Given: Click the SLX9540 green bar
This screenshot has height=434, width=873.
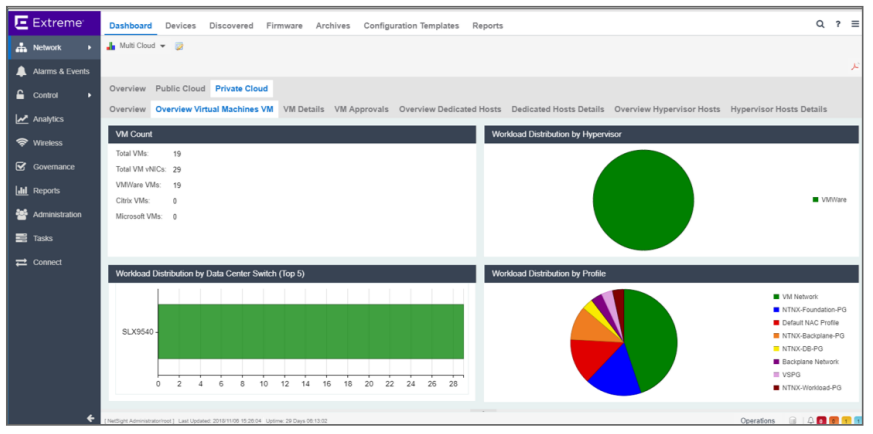Looking at the screenshot, I should tap(311, 332).
